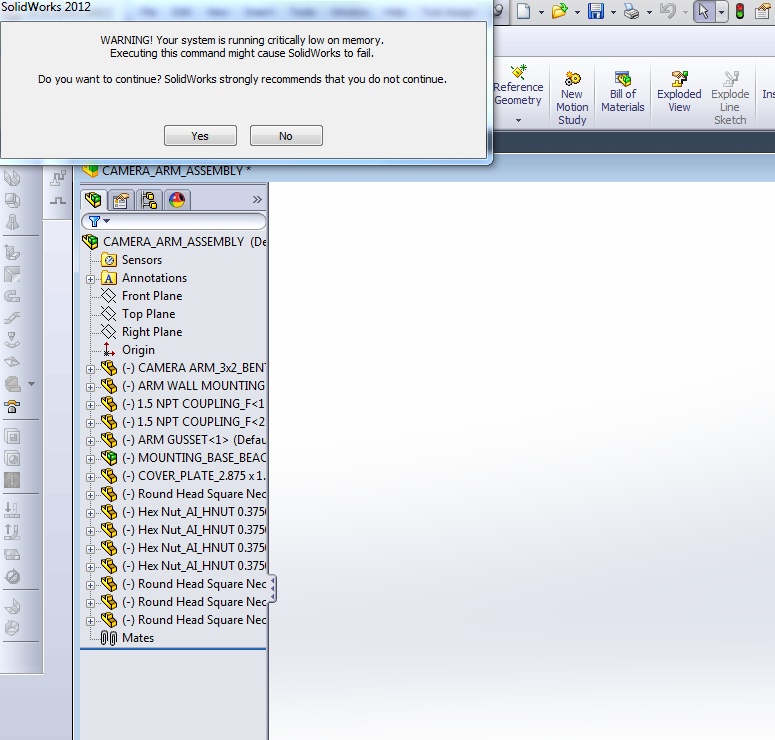Viewport: 775px width, 740px height.
Task: Open the dropdown arrow beside Open folder
Action: 577,12
